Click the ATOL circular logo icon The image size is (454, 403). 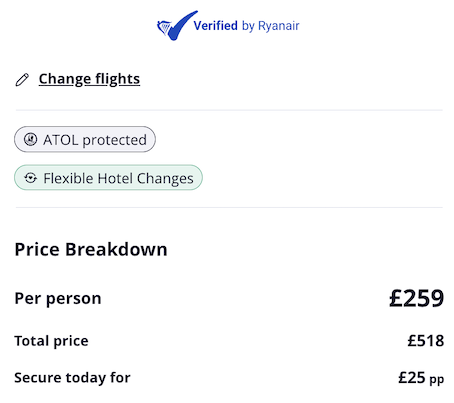(x=30, y=139)
